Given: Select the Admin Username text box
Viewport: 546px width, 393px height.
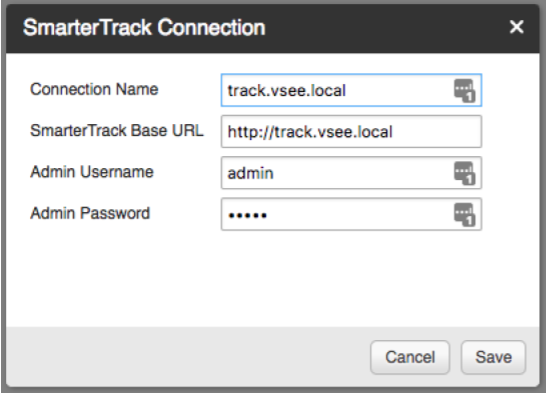Looking at the screenshot, I should coord(351,173).
